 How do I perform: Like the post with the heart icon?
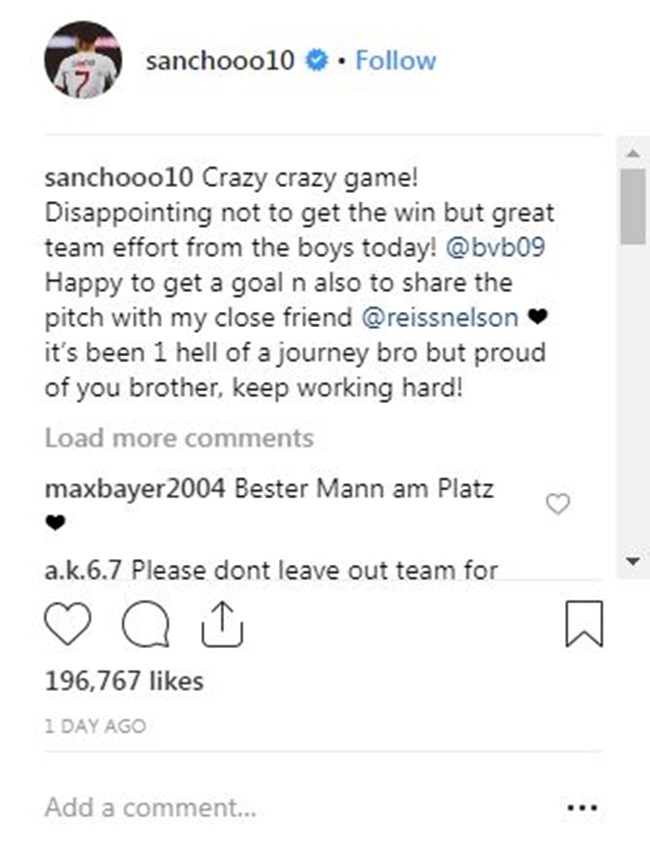point(69,627)
